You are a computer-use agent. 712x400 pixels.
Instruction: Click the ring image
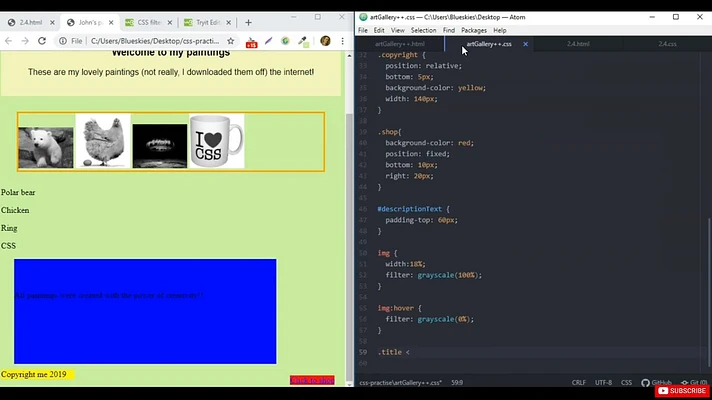[x=160, y=146]
